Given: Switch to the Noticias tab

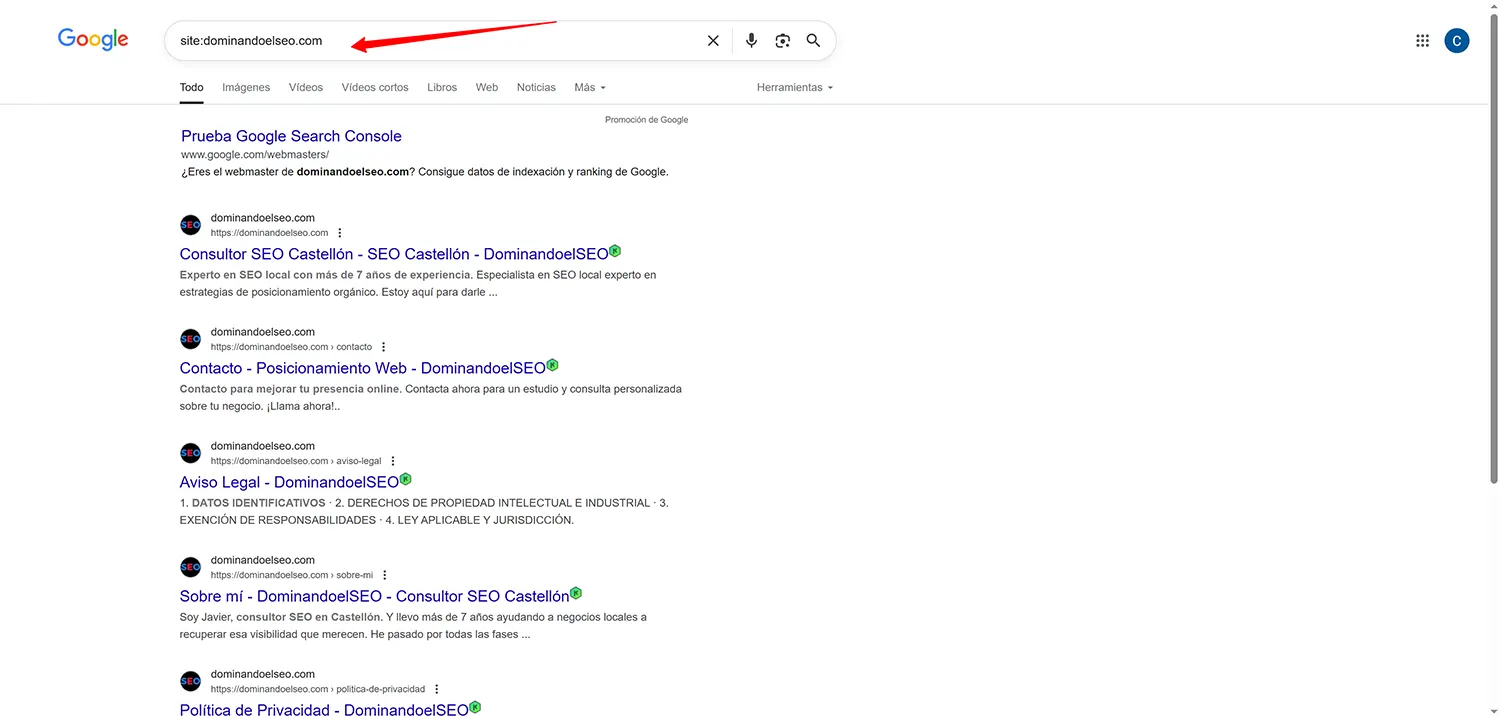Looking at the screenshot, I should pos(536,88).
